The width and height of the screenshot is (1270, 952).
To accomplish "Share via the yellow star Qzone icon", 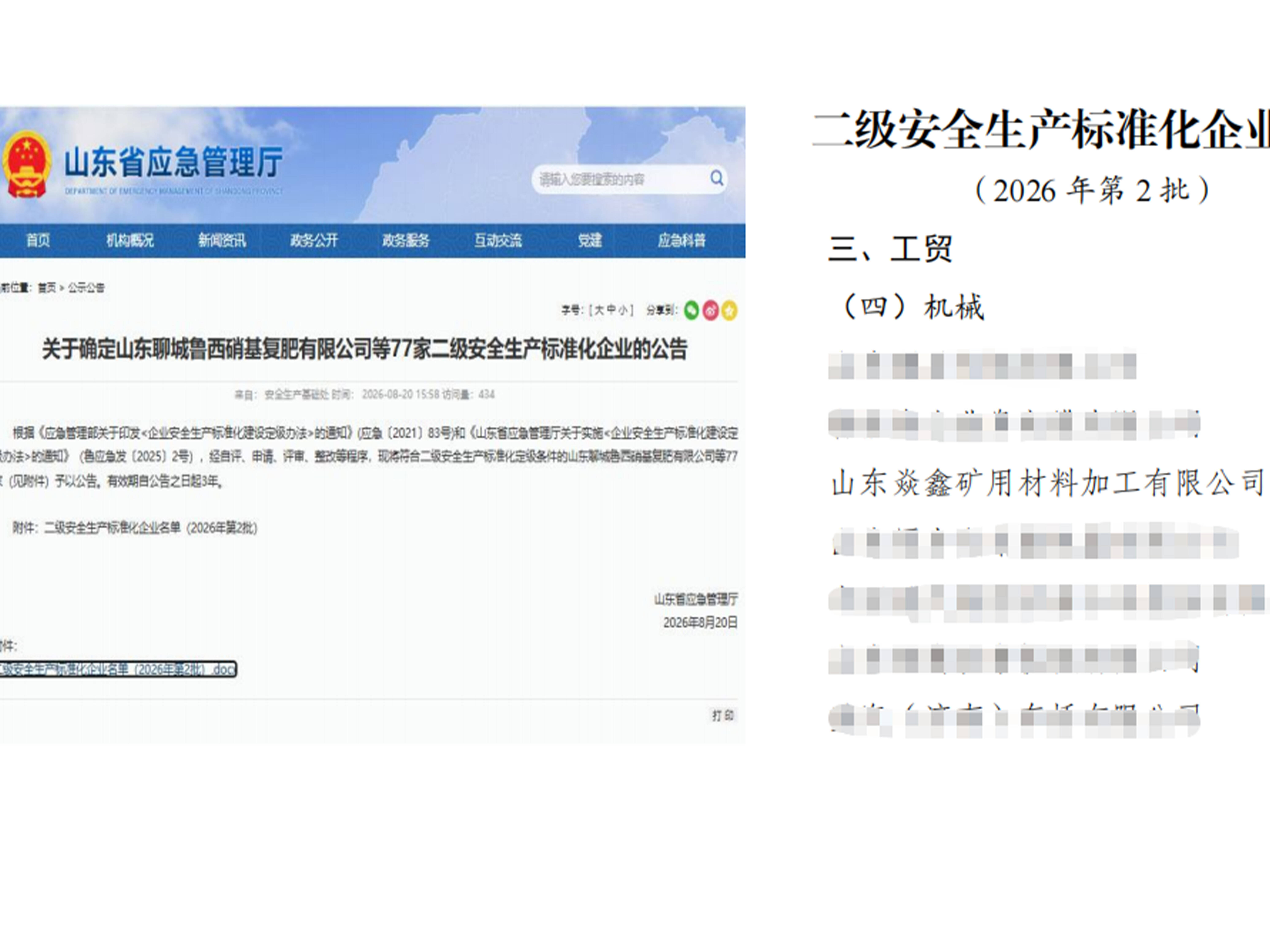I will 729,310.
